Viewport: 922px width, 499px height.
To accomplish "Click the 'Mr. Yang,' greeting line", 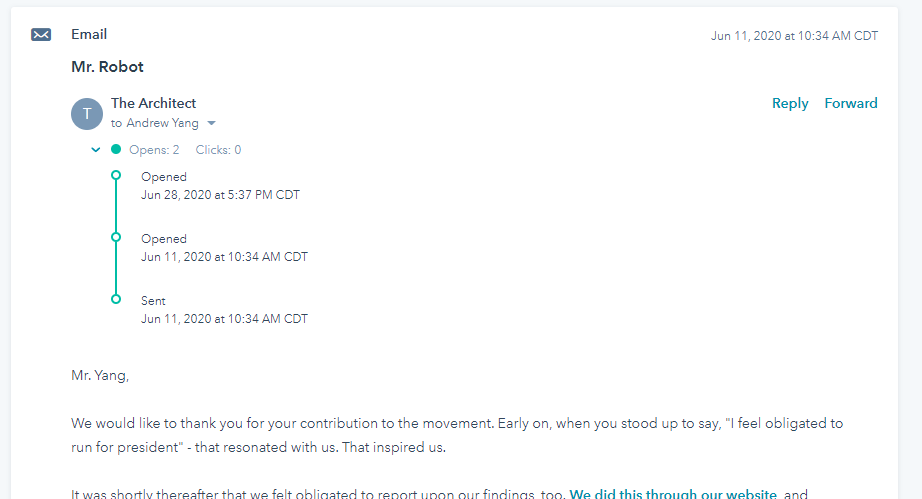I will (x=100, y=376).
